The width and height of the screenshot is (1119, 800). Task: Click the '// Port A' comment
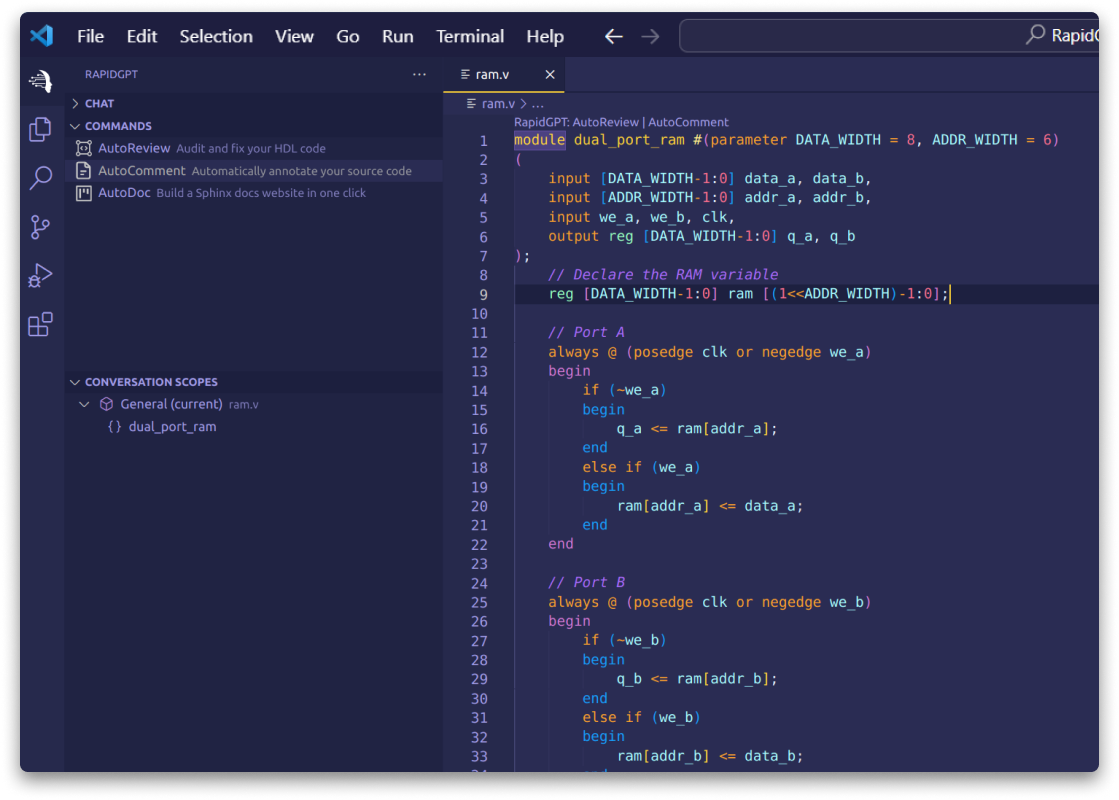[x=586, y=333]
